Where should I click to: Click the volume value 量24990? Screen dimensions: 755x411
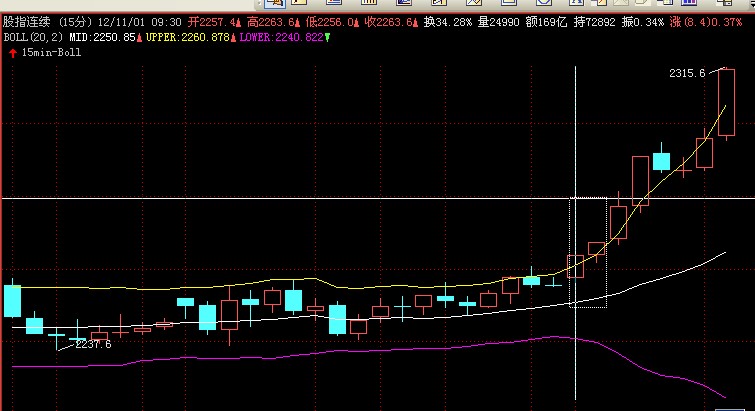[x=498, y=22]
